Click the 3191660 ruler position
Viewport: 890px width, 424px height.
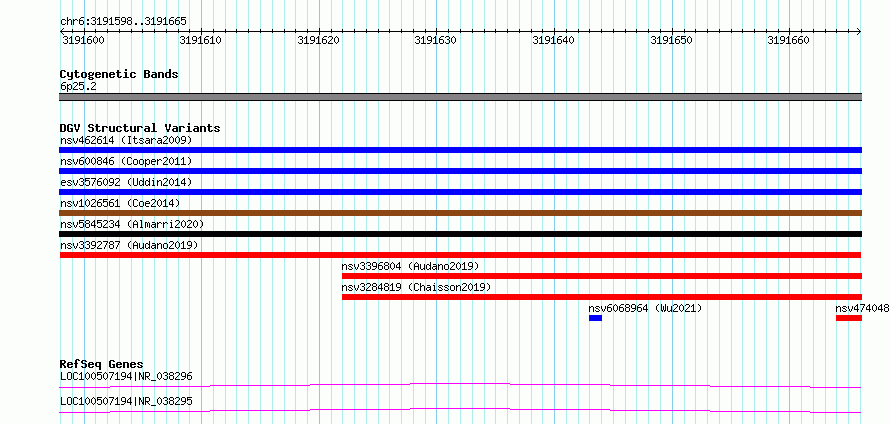tap(788, 40)
